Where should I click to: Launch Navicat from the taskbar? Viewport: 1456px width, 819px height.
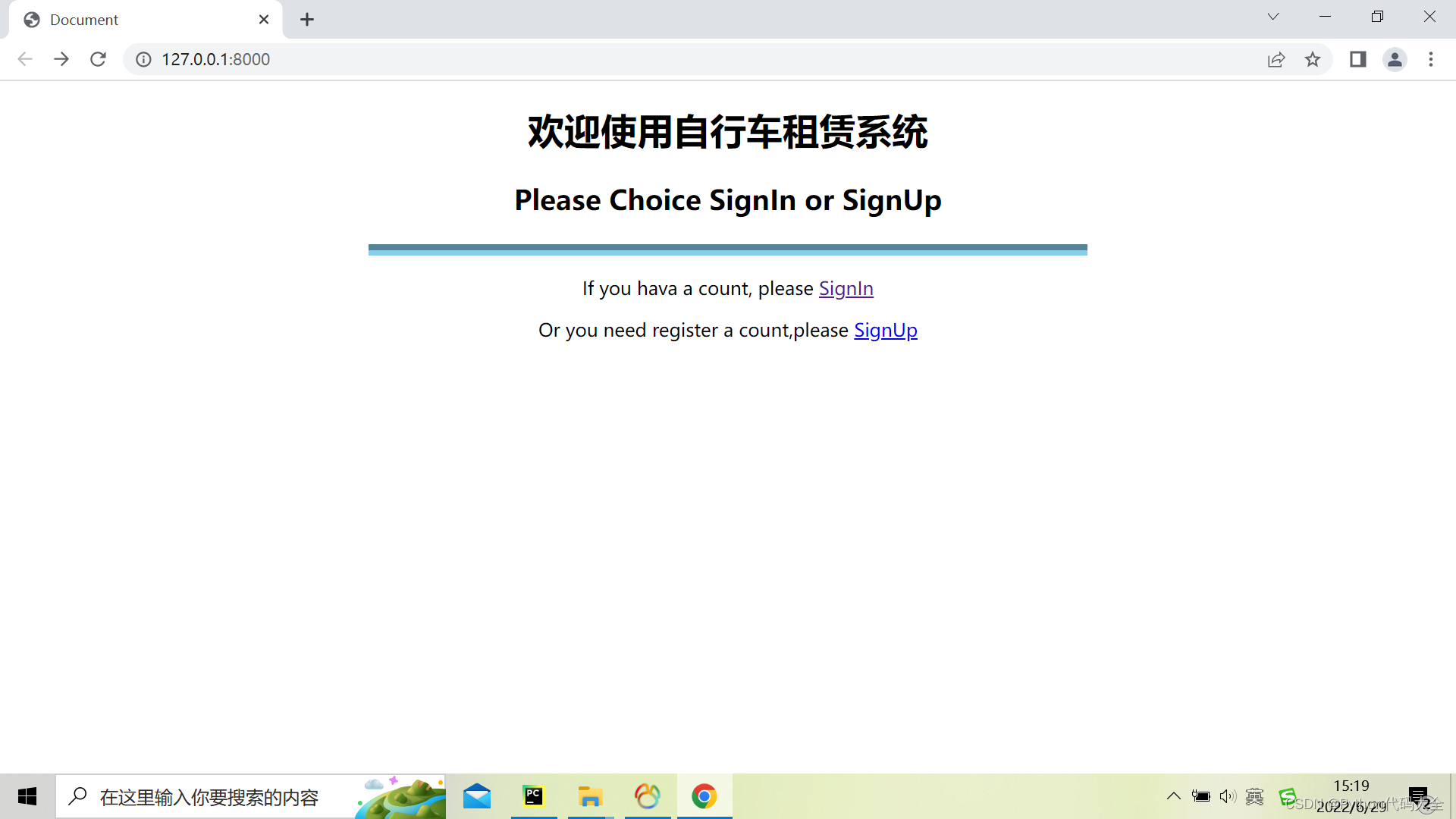(x=648, y=796)
